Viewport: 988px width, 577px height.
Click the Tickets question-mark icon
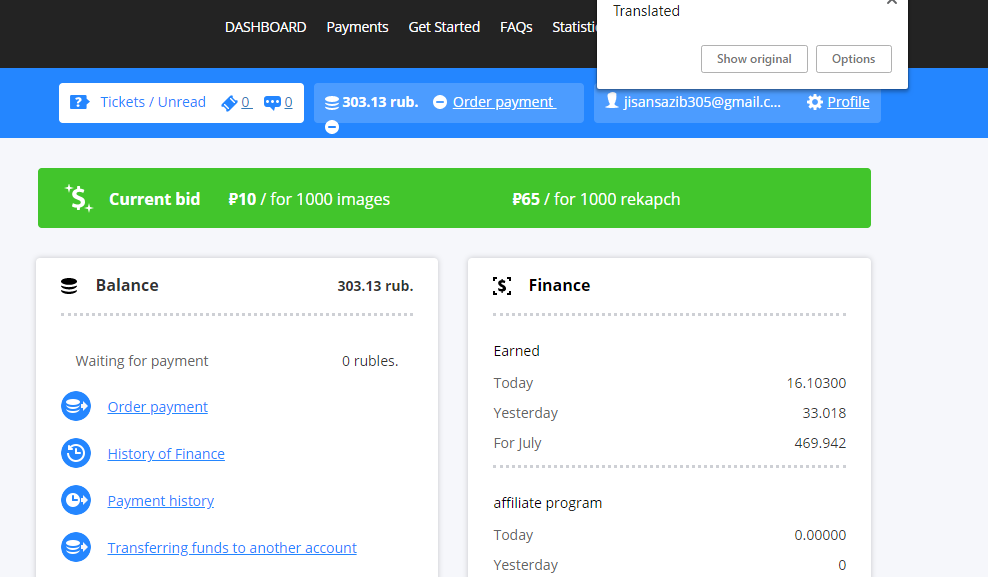point(80,102)
